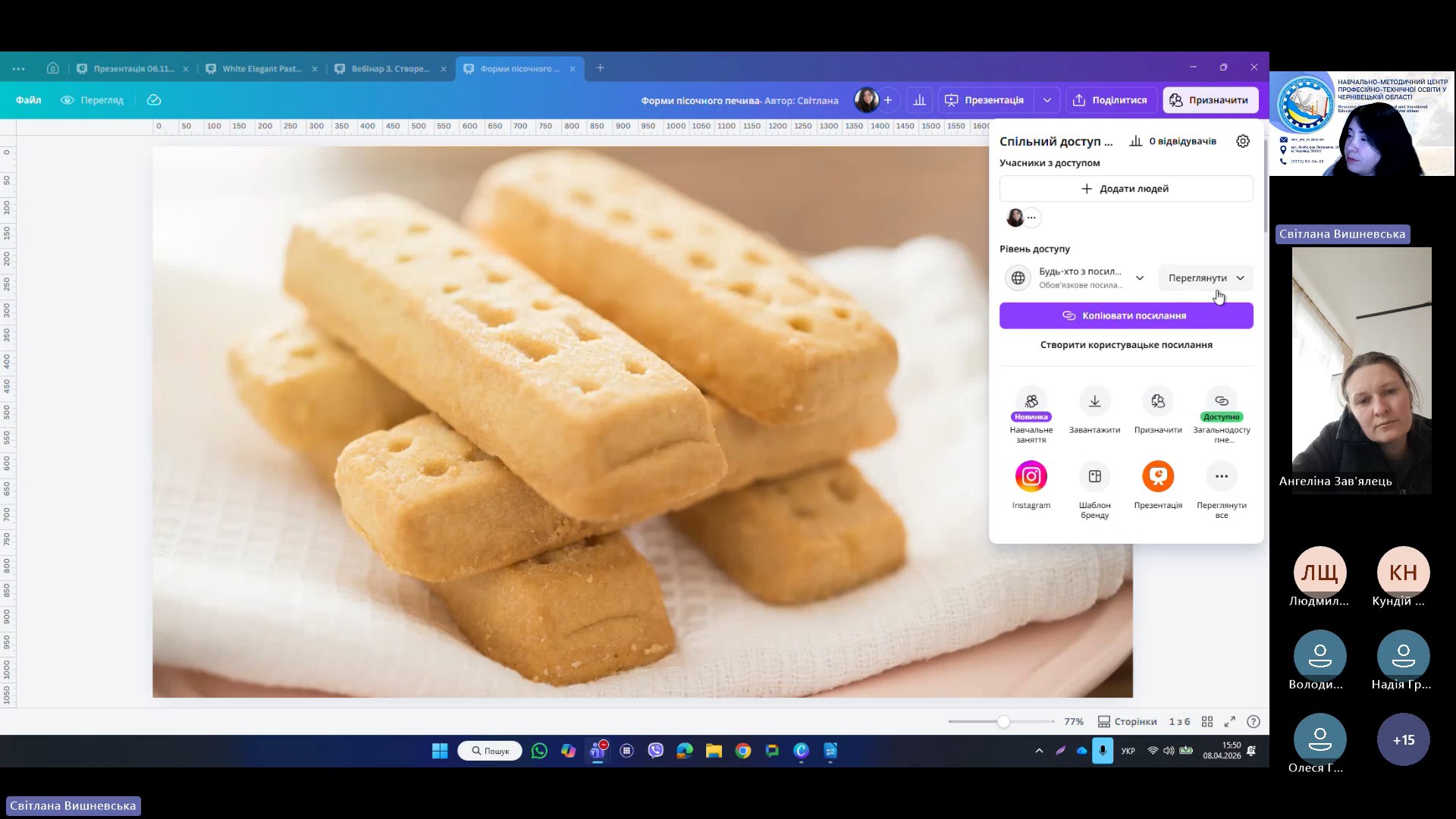Expand the Переглянути permission dropdown
1456x819 pixels.
pyautogui.click(x=1206, y=278)
